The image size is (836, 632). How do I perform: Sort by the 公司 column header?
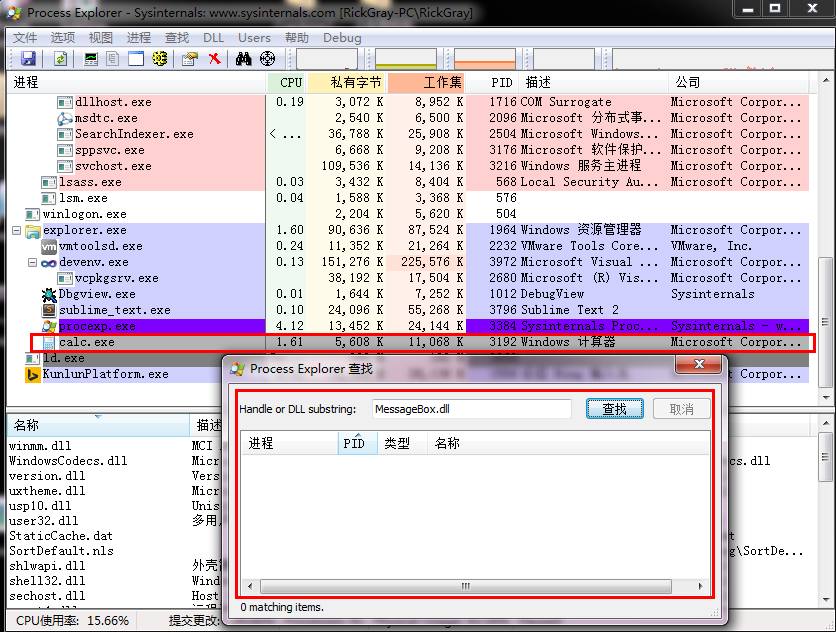tap(738, 83)
